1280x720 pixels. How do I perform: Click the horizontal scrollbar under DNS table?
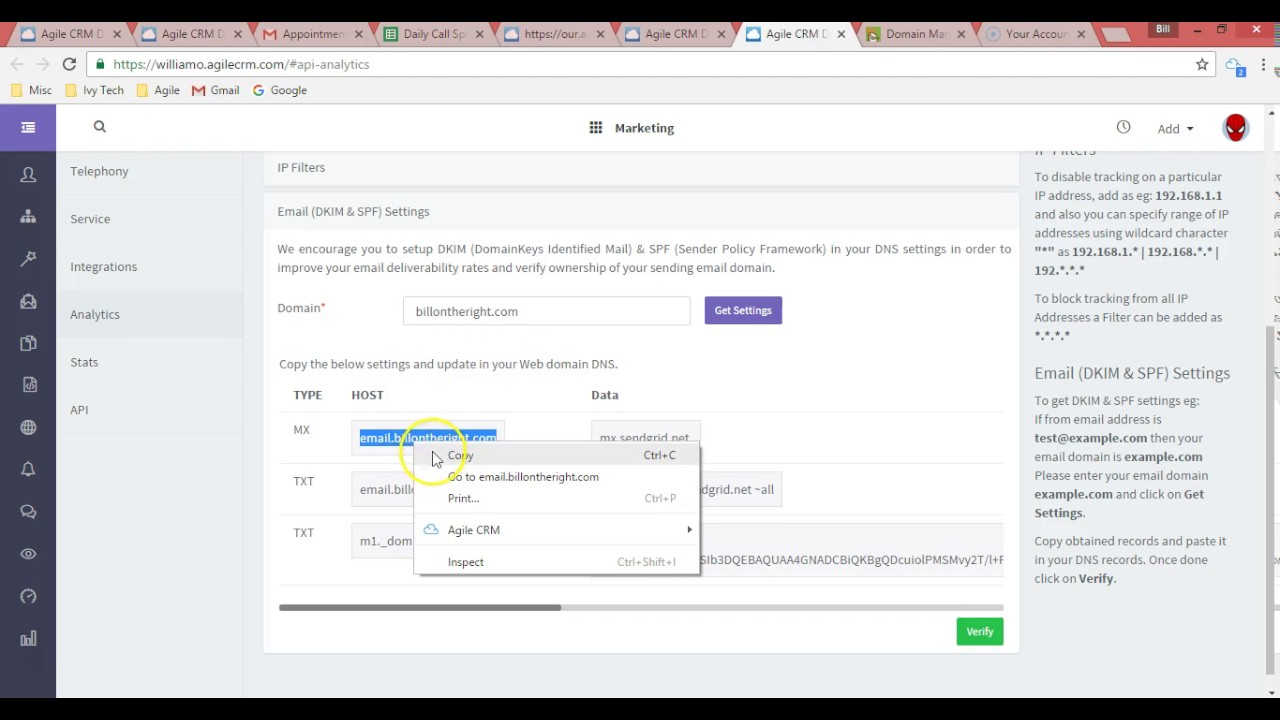click(x=420, y=607)
